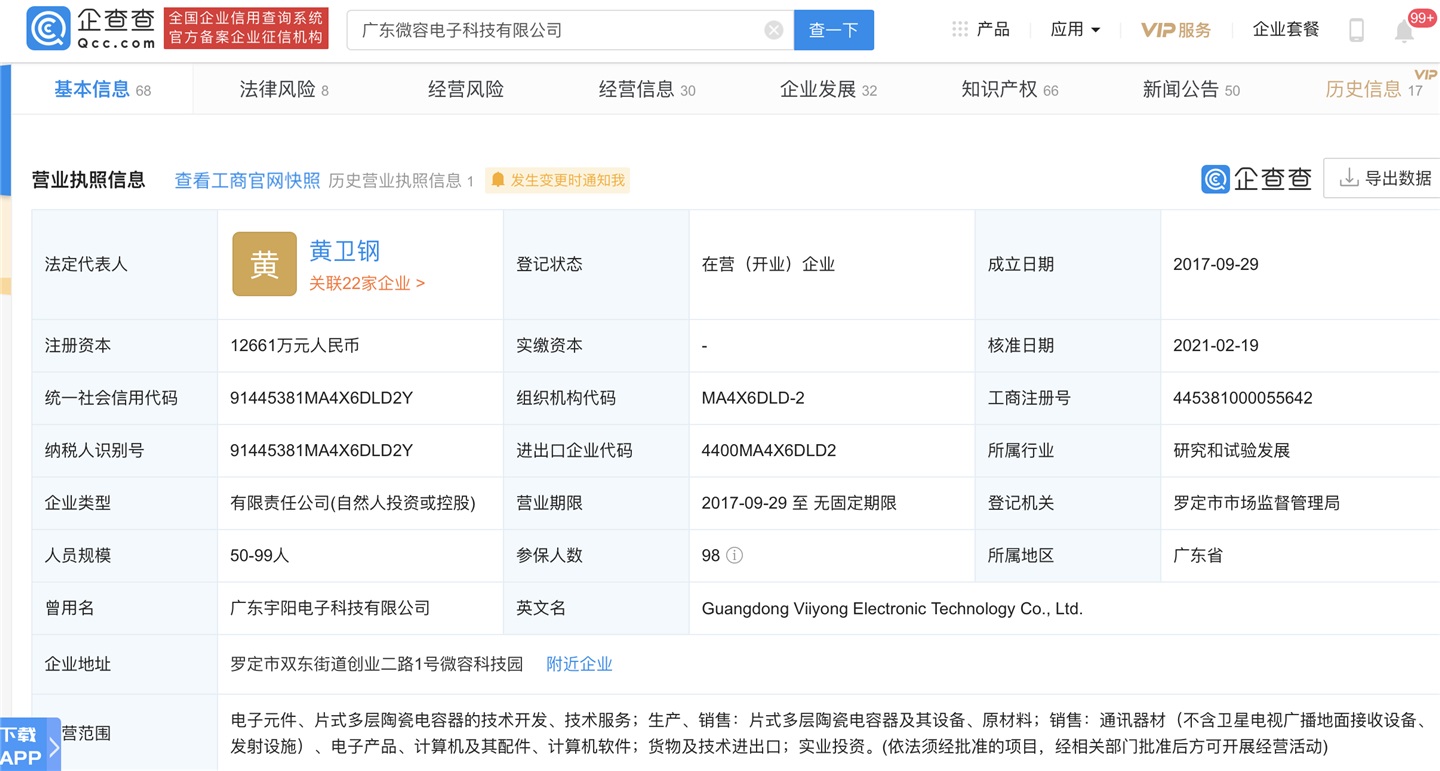This screenshot has width=1440, height=771.
Task: Open 历史营业执照信息 link
Action: pyautogui.click(x=401, y=180)
